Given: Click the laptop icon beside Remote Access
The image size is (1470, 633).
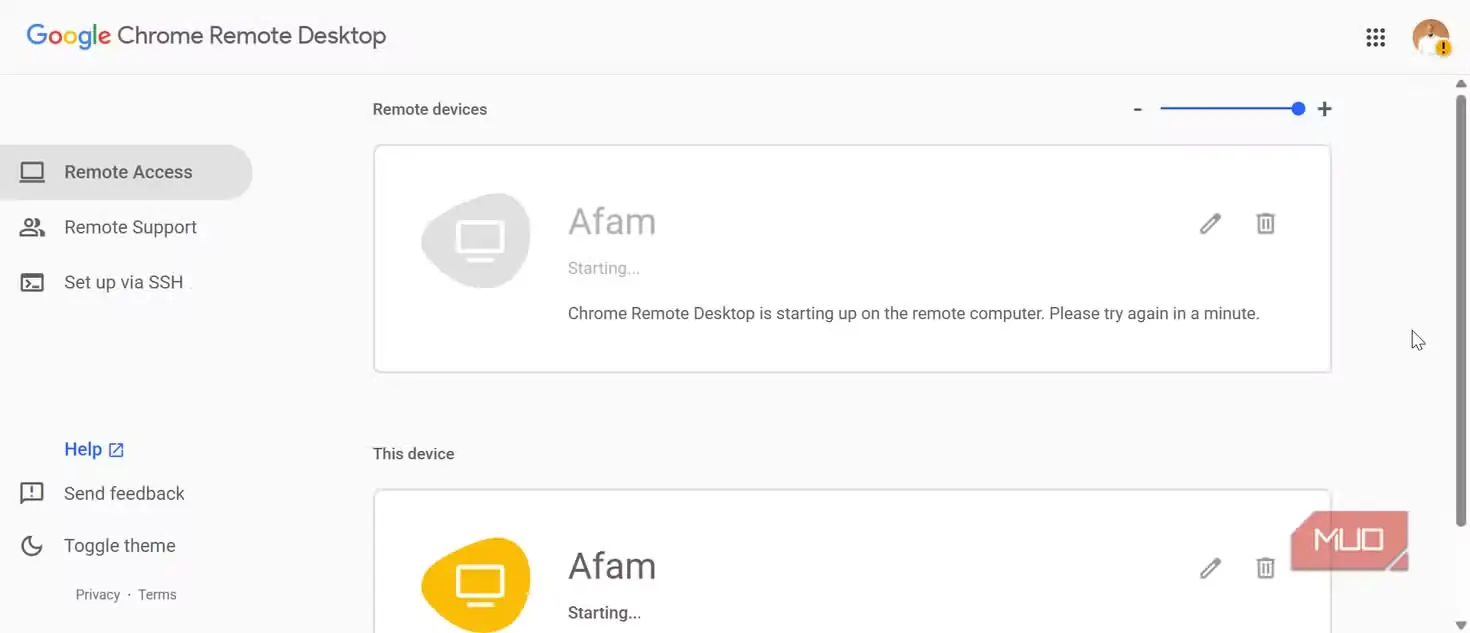Looking at the screenshot, I should [x=33, y=172].
